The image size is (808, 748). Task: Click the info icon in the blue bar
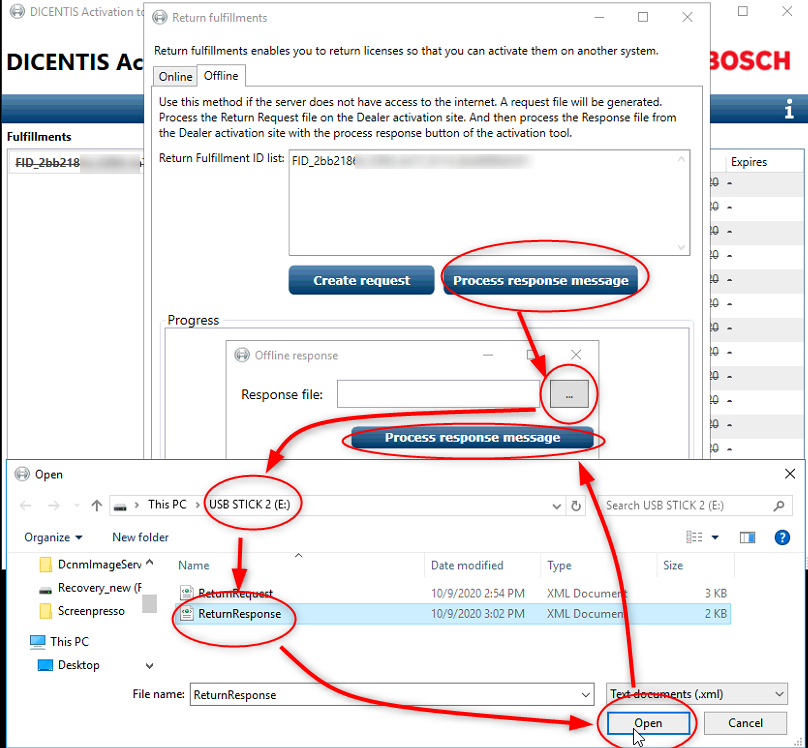[789, 109]
